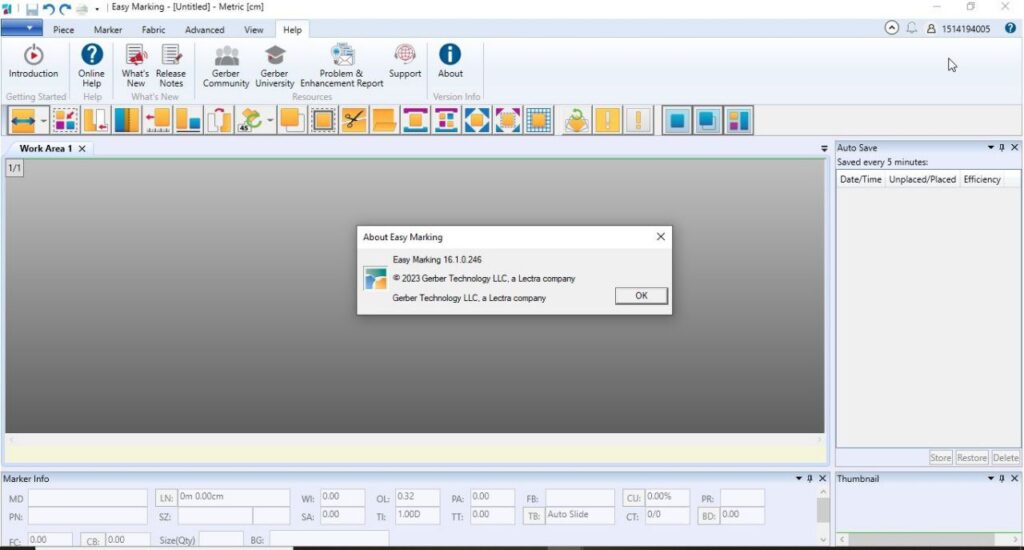Click OK in About Easy Marking dialog

tap(641, 296)
